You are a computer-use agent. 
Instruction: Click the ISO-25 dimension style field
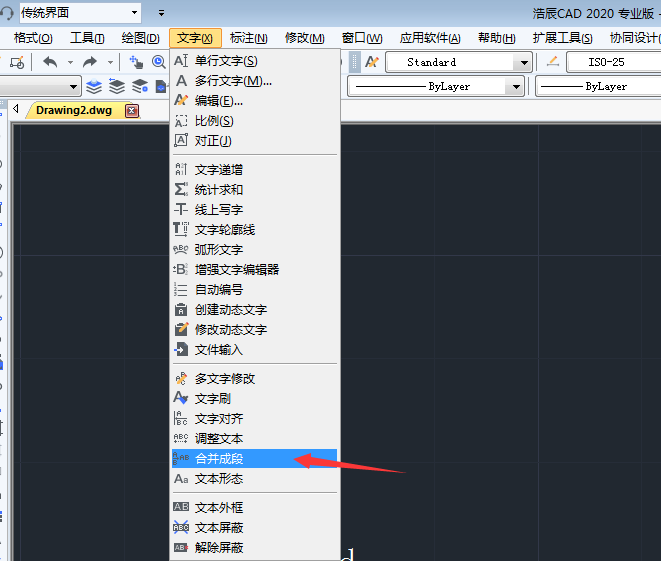(610, 62)
